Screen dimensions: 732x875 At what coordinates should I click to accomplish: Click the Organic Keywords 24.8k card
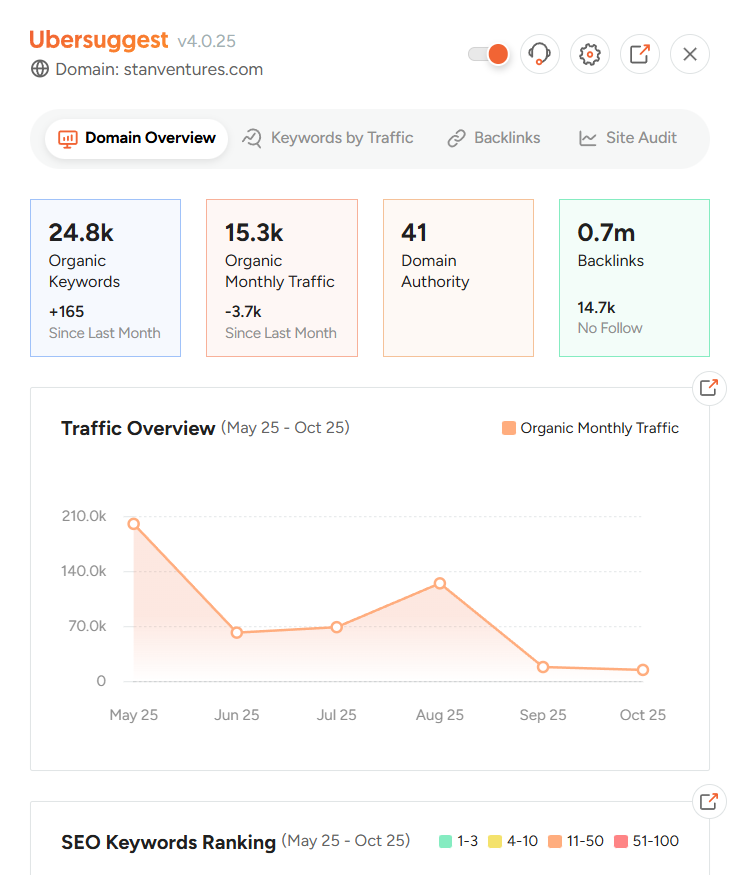click(x=105, y=278)
